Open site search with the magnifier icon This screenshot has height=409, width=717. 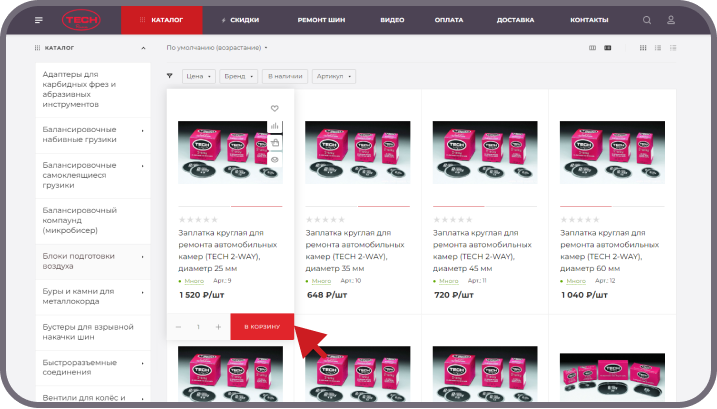coord(647,20)
